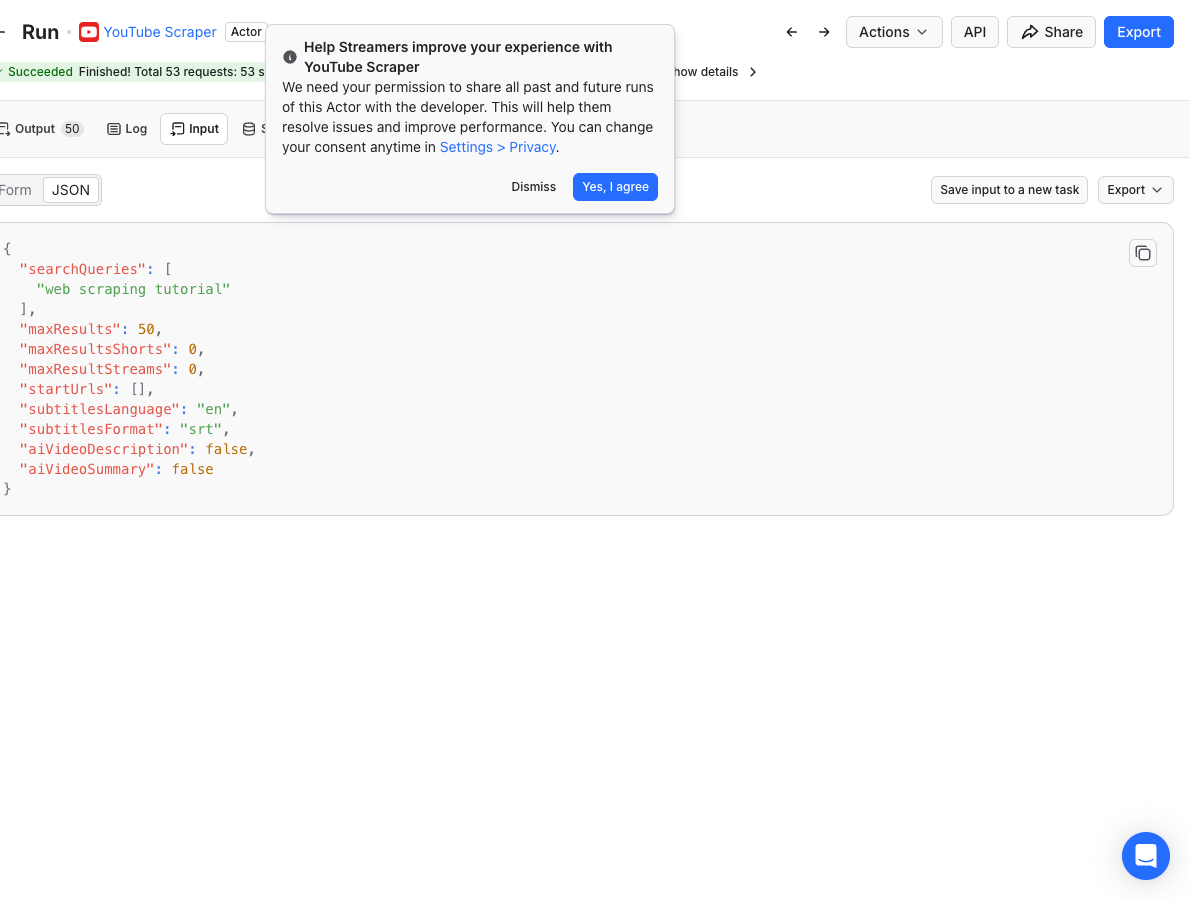Click the Share button
Viewport: 1190px width, 900px height.
click(x=1051, y=32)
